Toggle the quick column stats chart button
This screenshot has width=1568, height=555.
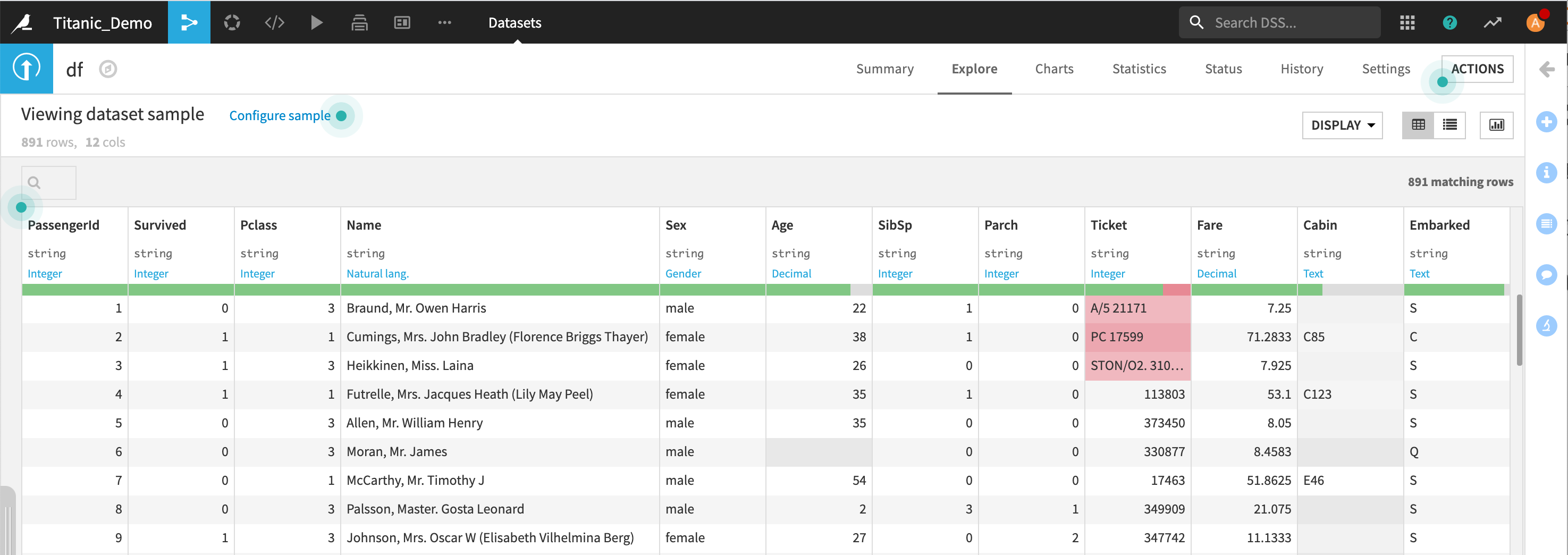coord(1496,125)
